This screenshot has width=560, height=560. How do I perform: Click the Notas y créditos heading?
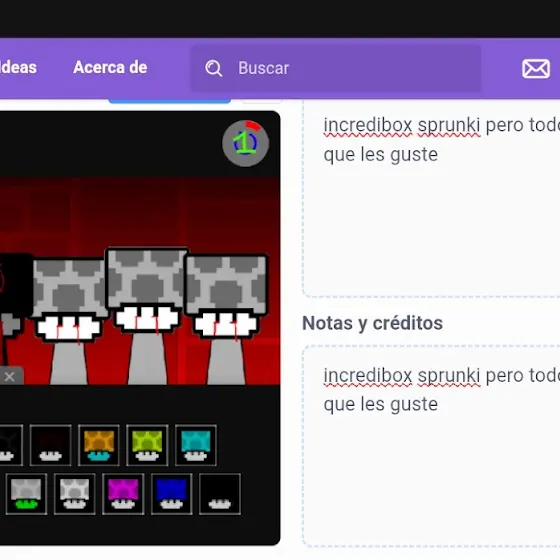(372, 323)
